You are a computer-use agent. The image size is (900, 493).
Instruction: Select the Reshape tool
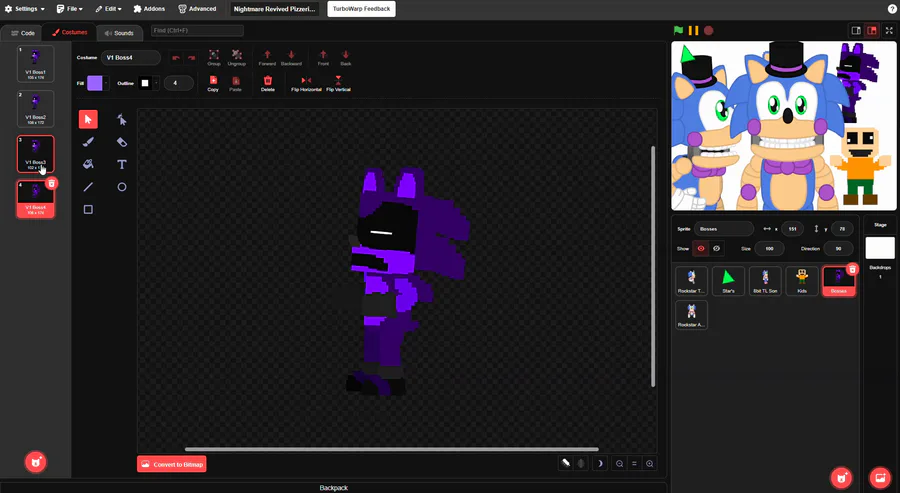coord(122,119)
